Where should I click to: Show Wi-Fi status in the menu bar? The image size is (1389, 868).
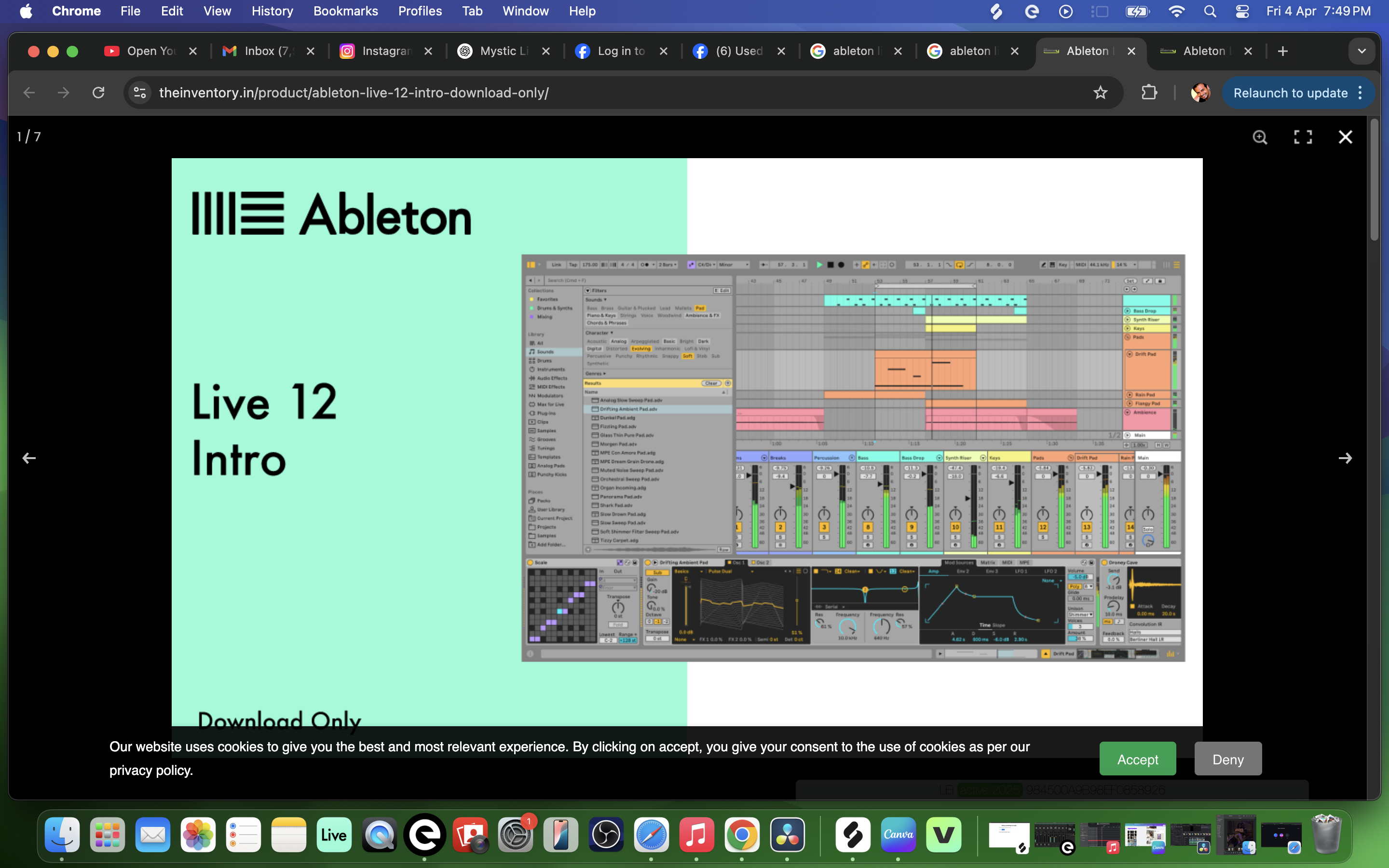(x=1176, y=11)
